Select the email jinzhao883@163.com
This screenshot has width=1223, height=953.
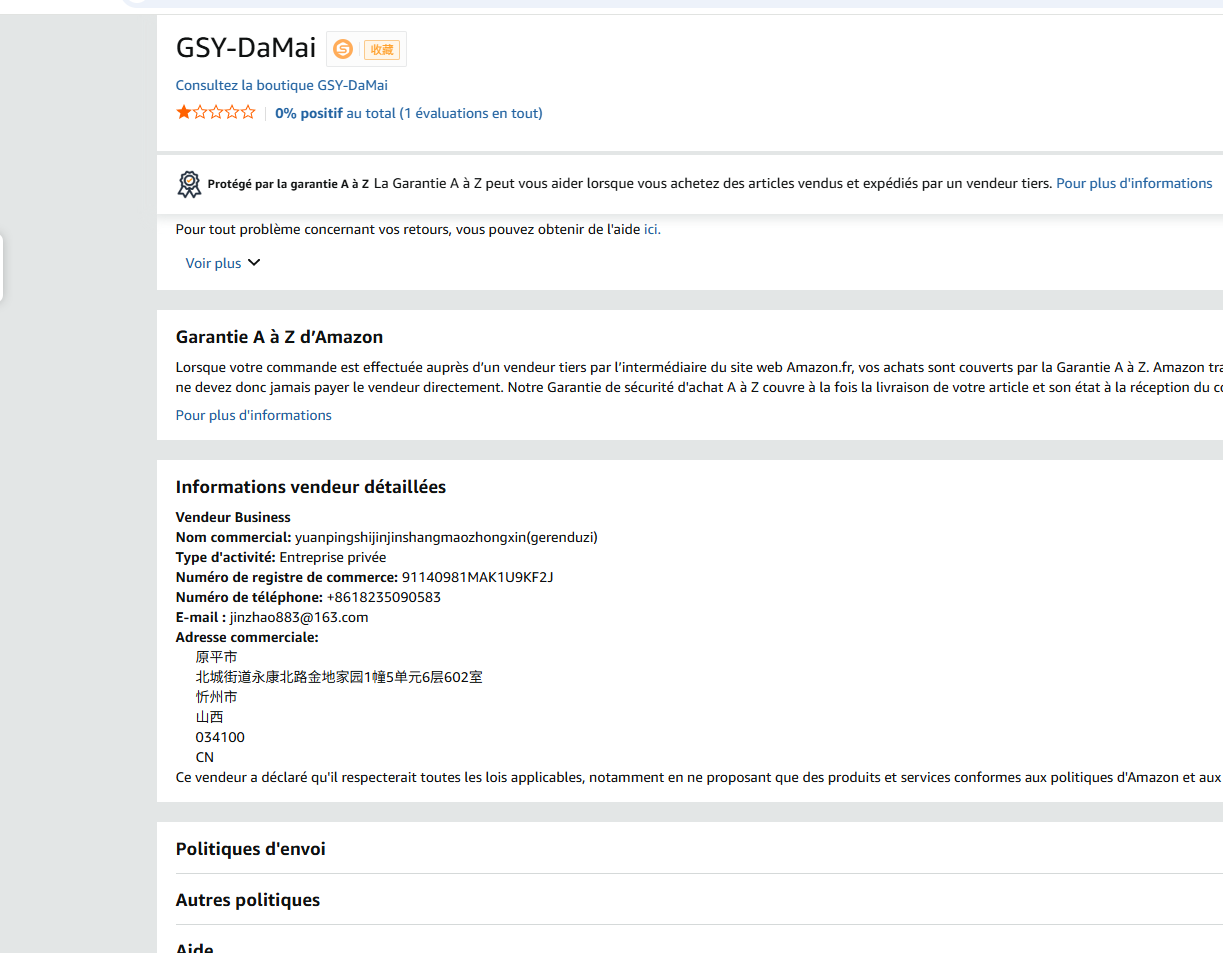point(299,617)
